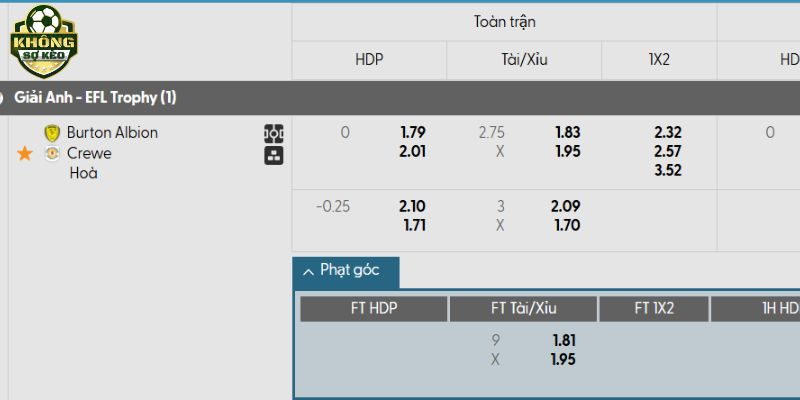Open the football pitch live-match icon
The image size is (800, 400).
(274, 133)
